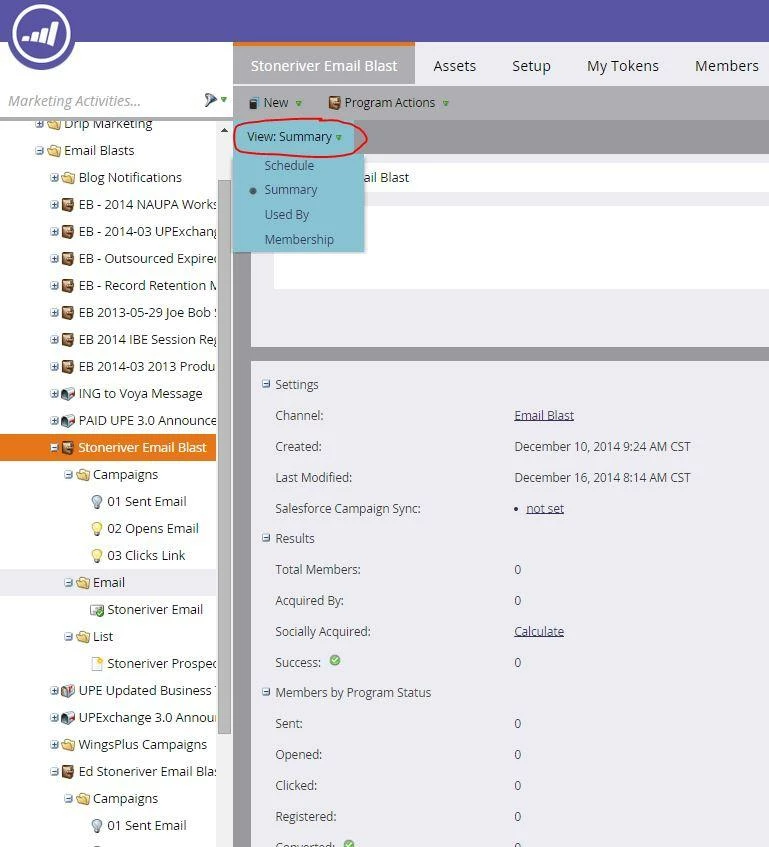Click the Program Actions briefcase icon
Viewport: 769px width, 847px height.
click(x=335, y=103)
